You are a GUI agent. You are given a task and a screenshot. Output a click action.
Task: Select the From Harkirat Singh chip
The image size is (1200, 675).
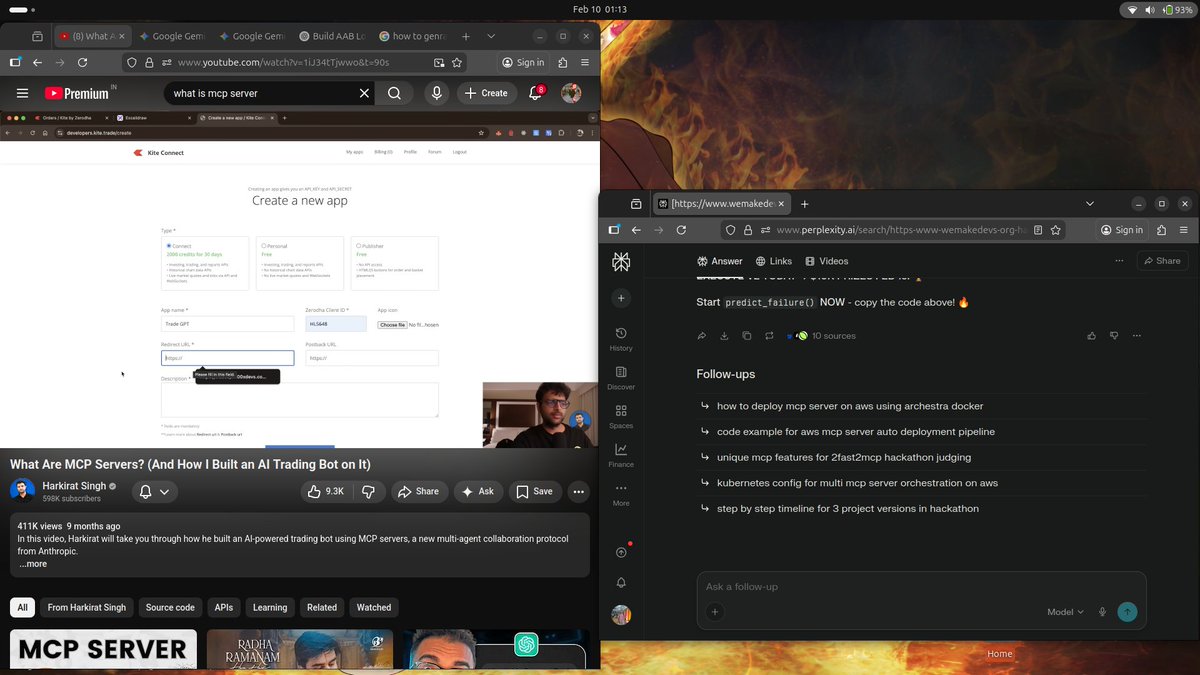pos(87,607)
